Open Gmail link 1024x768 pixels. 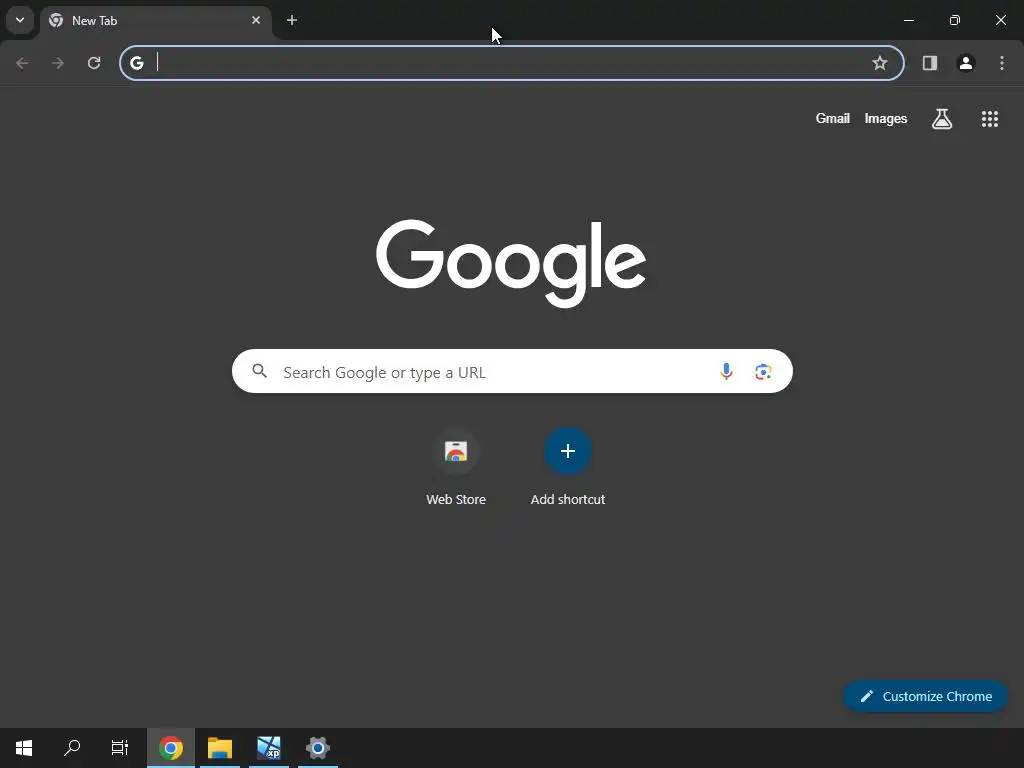pos(833,118)
